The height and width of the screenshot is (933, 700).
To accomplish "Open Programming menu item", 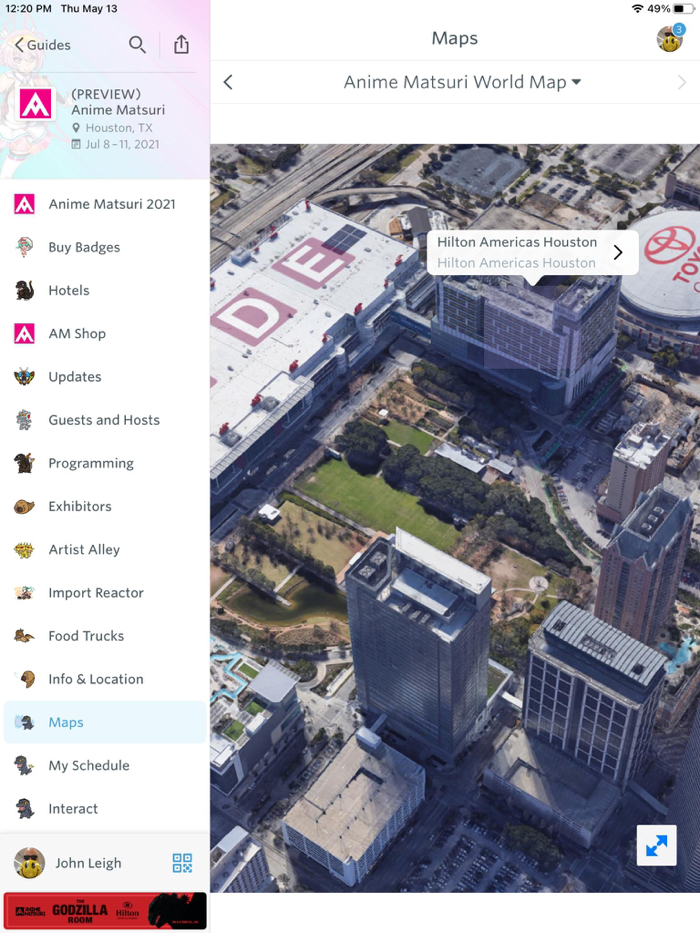I will 105,463.
